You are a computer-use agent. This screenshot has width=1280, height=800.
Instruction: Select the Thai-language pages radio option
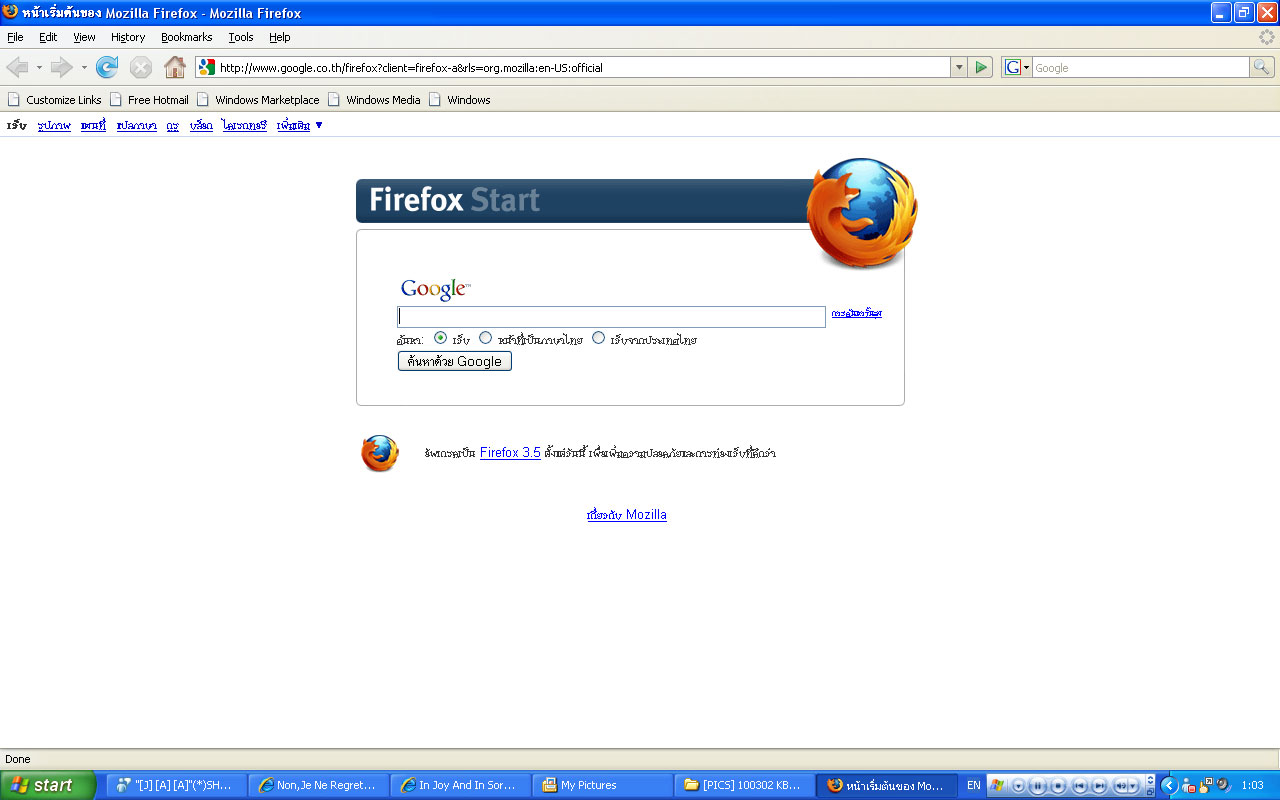(485, 338)
